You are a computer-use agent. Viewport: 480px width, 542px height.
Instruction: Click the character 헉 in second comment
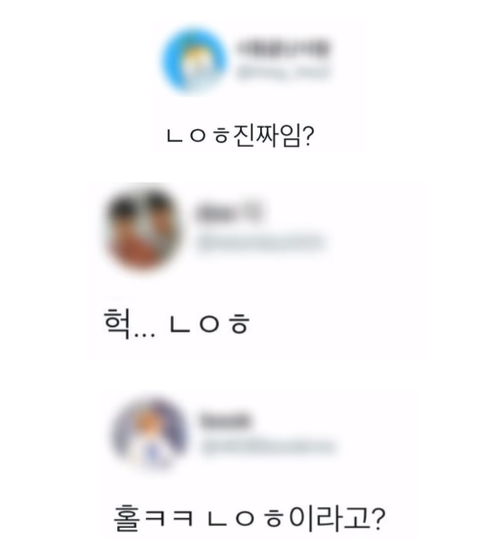(117, 323)
